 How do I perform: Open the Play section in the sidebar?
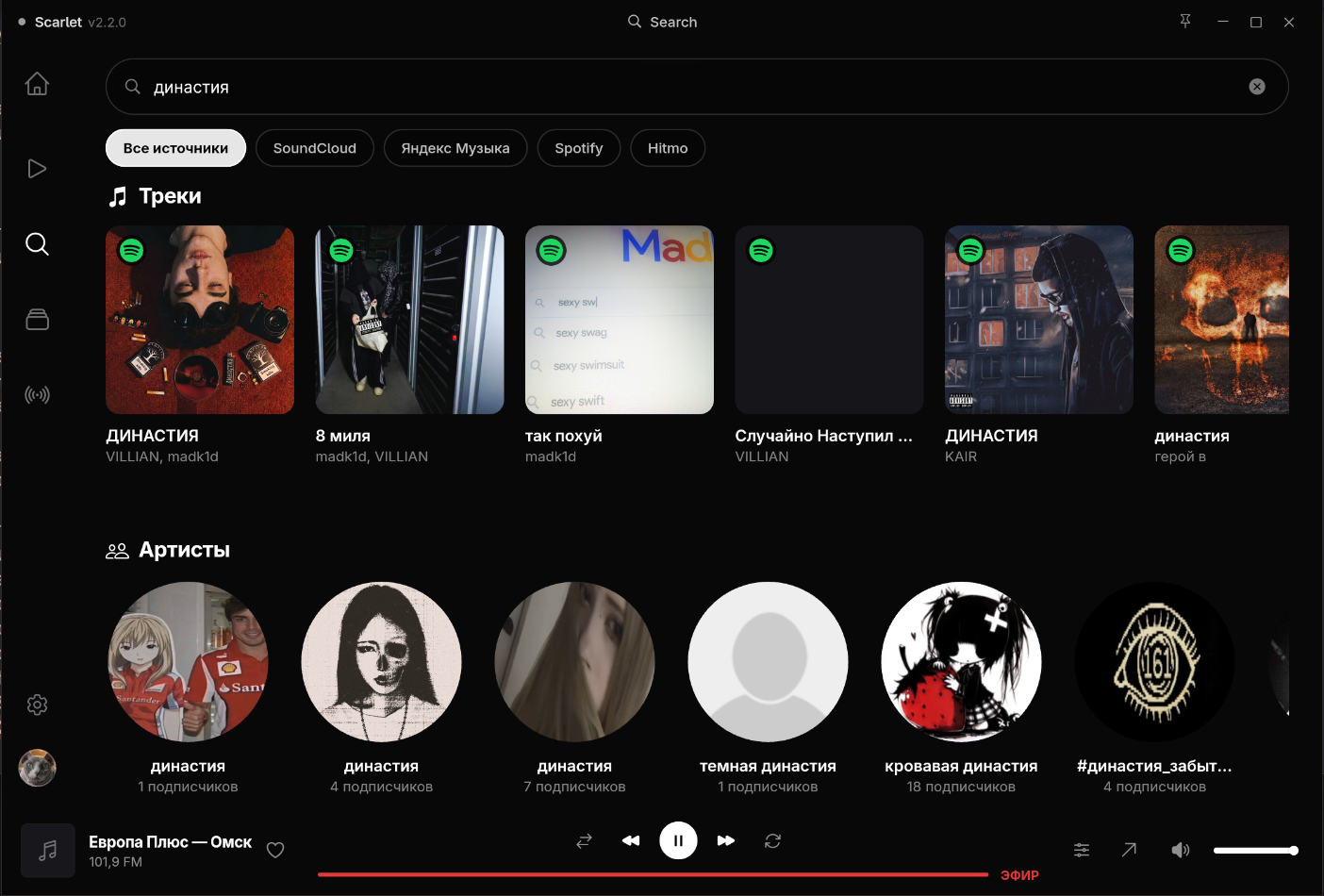pyautogui.click(x=37, y=169)
